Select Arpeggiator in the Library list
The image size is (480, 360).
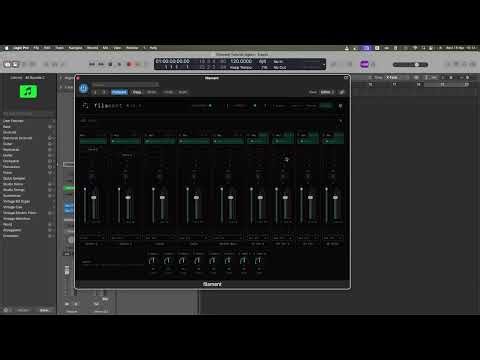(x=28, y=230)
